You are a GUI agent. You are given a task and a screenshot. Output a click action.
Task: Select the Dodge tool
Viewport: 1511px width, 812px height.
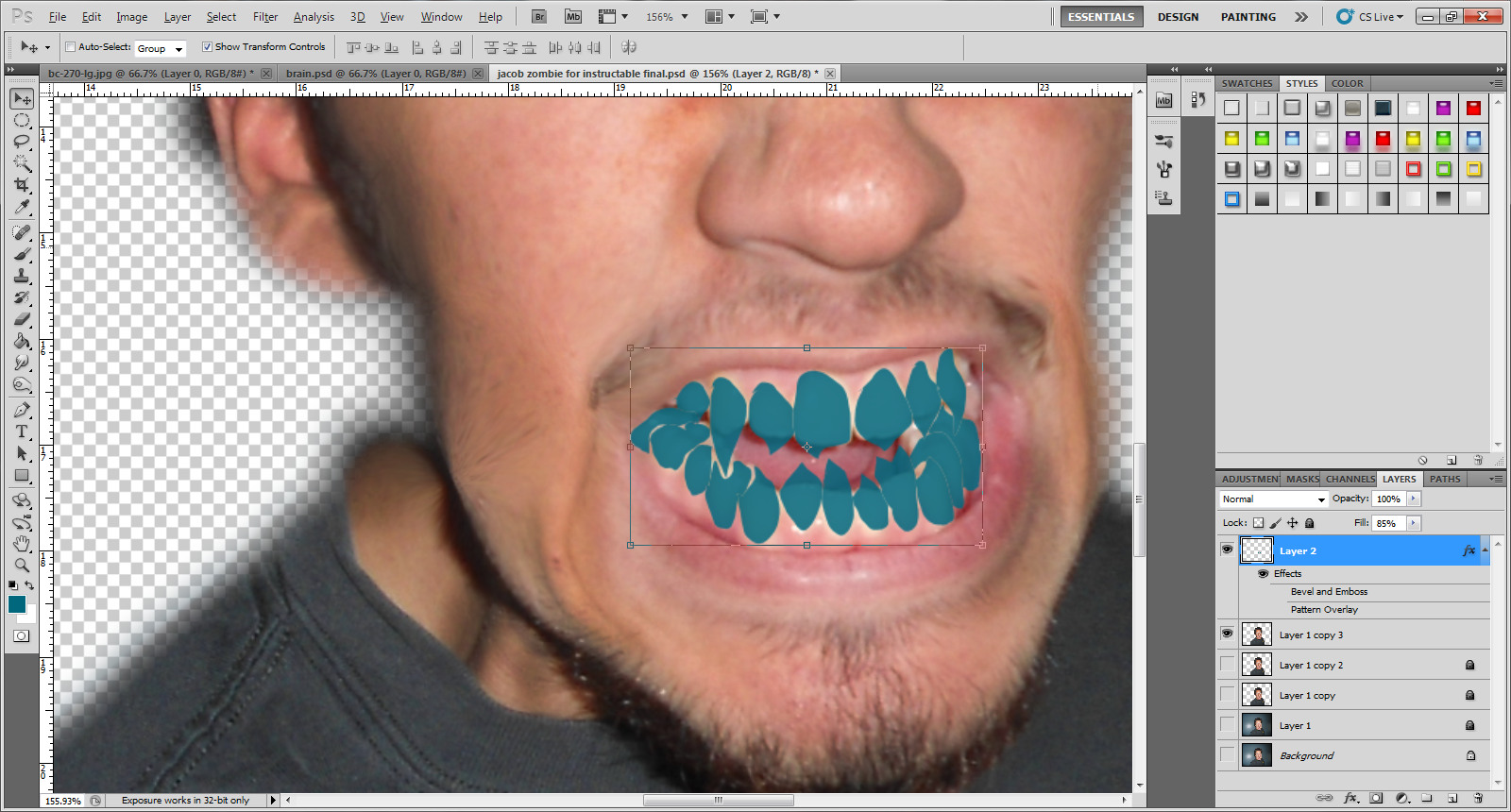pyautogui.click(x=22, y=384)
